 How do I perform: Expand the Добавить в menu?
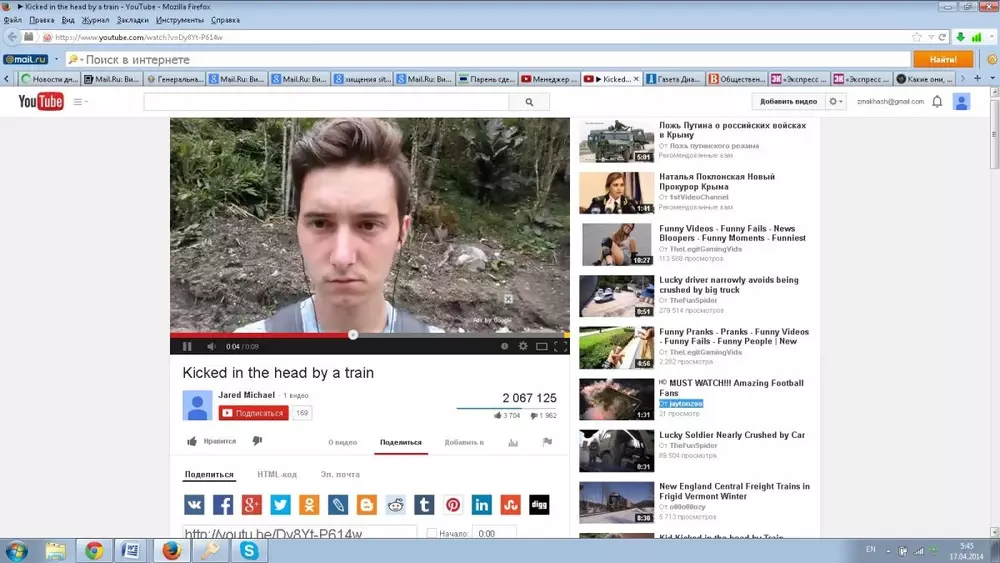pos(464,442)
